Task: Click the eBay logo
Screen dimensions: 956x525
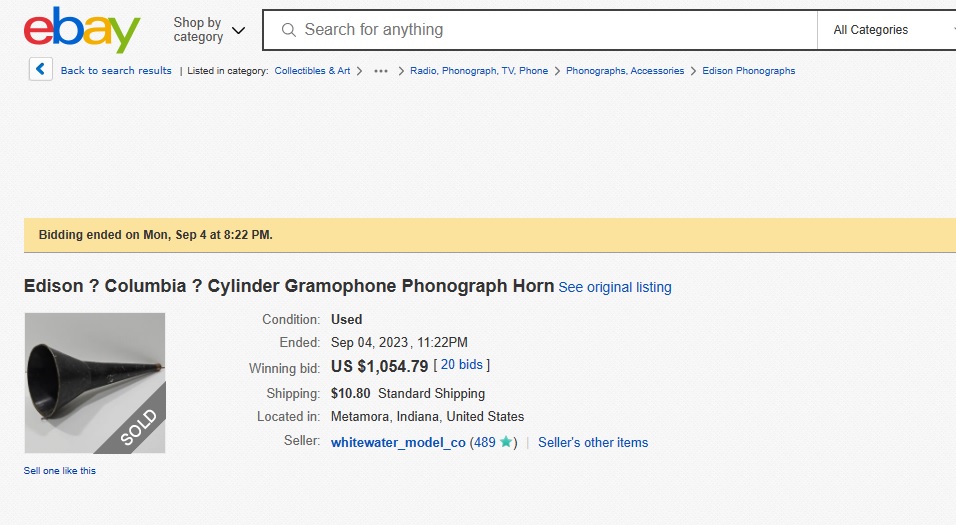Action: click(x=81, y=31)
